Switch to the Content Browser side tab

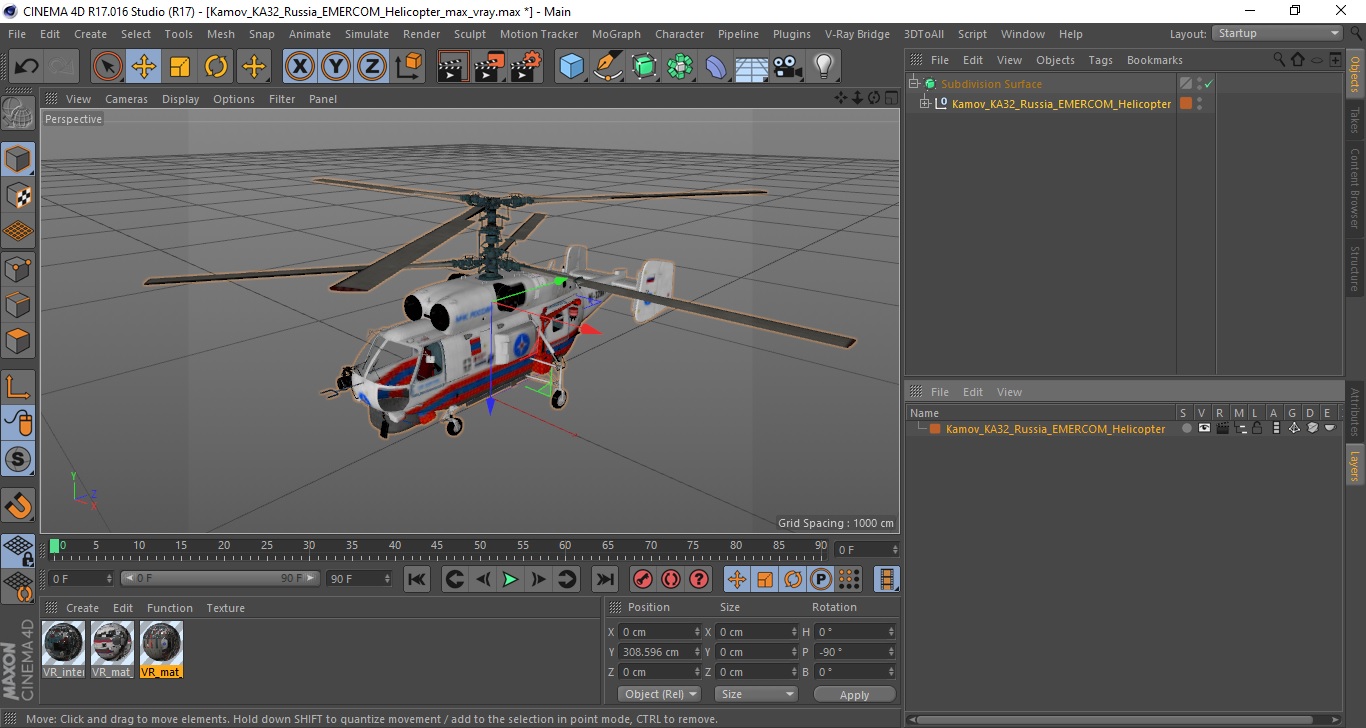[x=1355, y=188]
